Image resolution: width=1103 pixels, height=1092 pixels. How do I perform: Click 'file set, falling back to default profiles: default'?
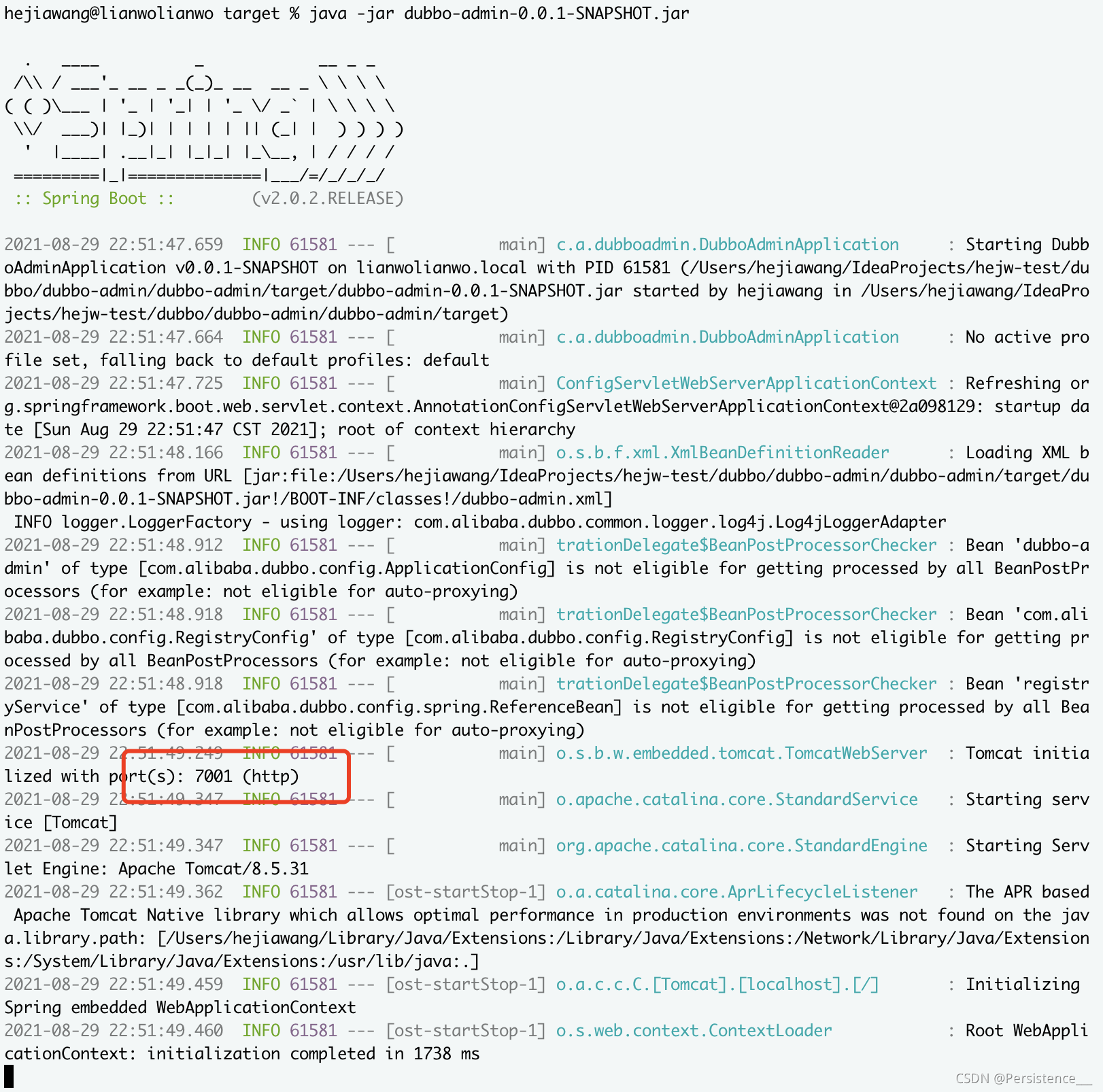click(247, 360)
